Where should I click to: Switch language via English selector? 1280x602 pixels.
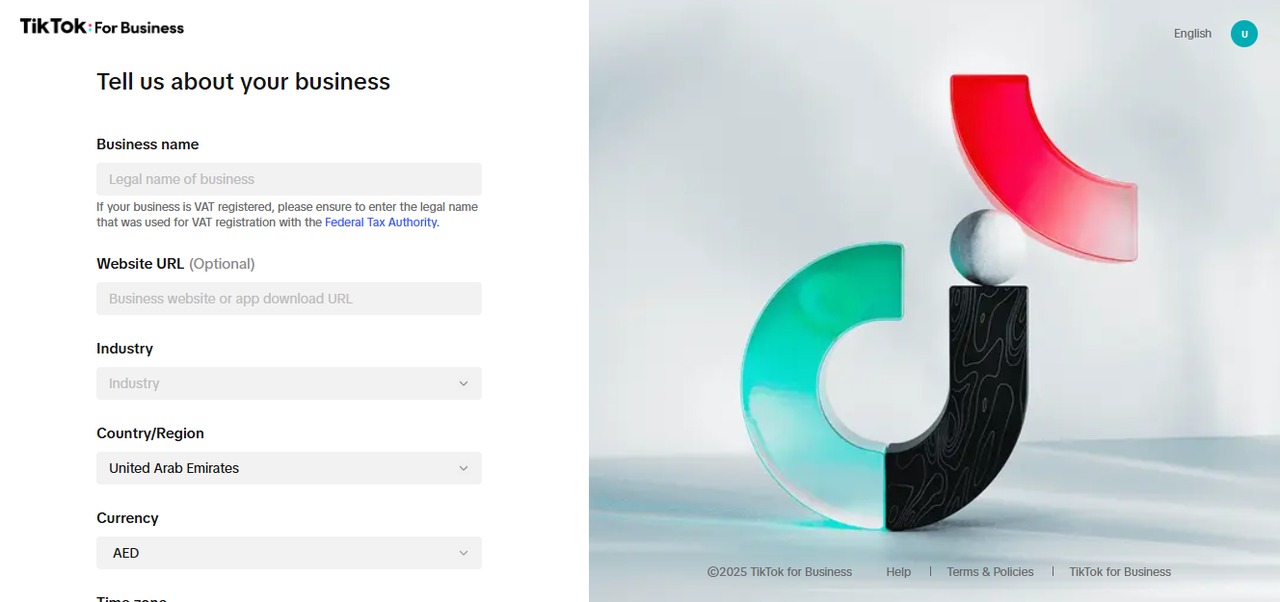click(1192, 34)
